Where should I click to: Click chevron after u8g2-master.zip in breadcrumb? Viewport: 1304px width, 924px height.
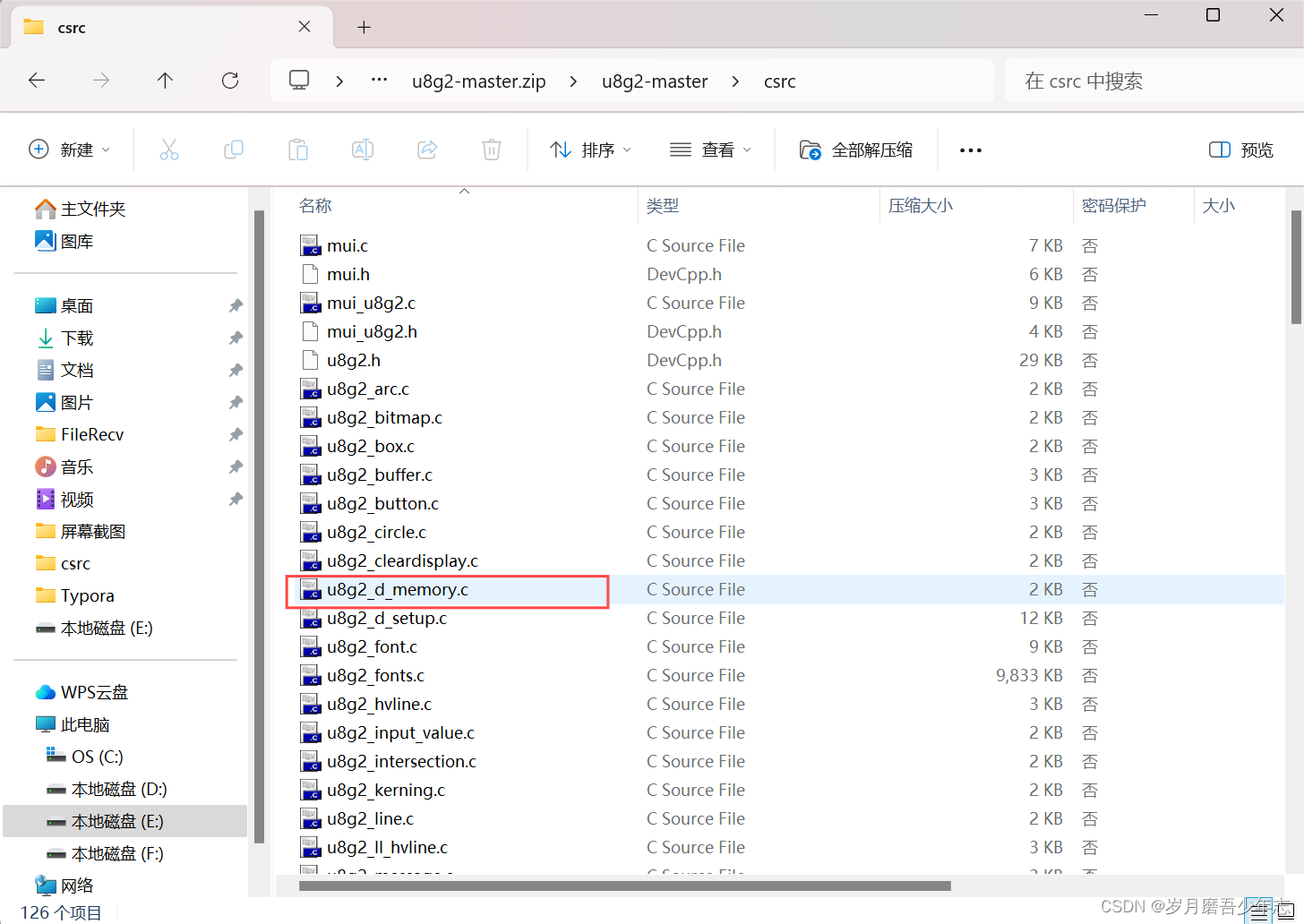pyautogui.click(x=573, y=81)
